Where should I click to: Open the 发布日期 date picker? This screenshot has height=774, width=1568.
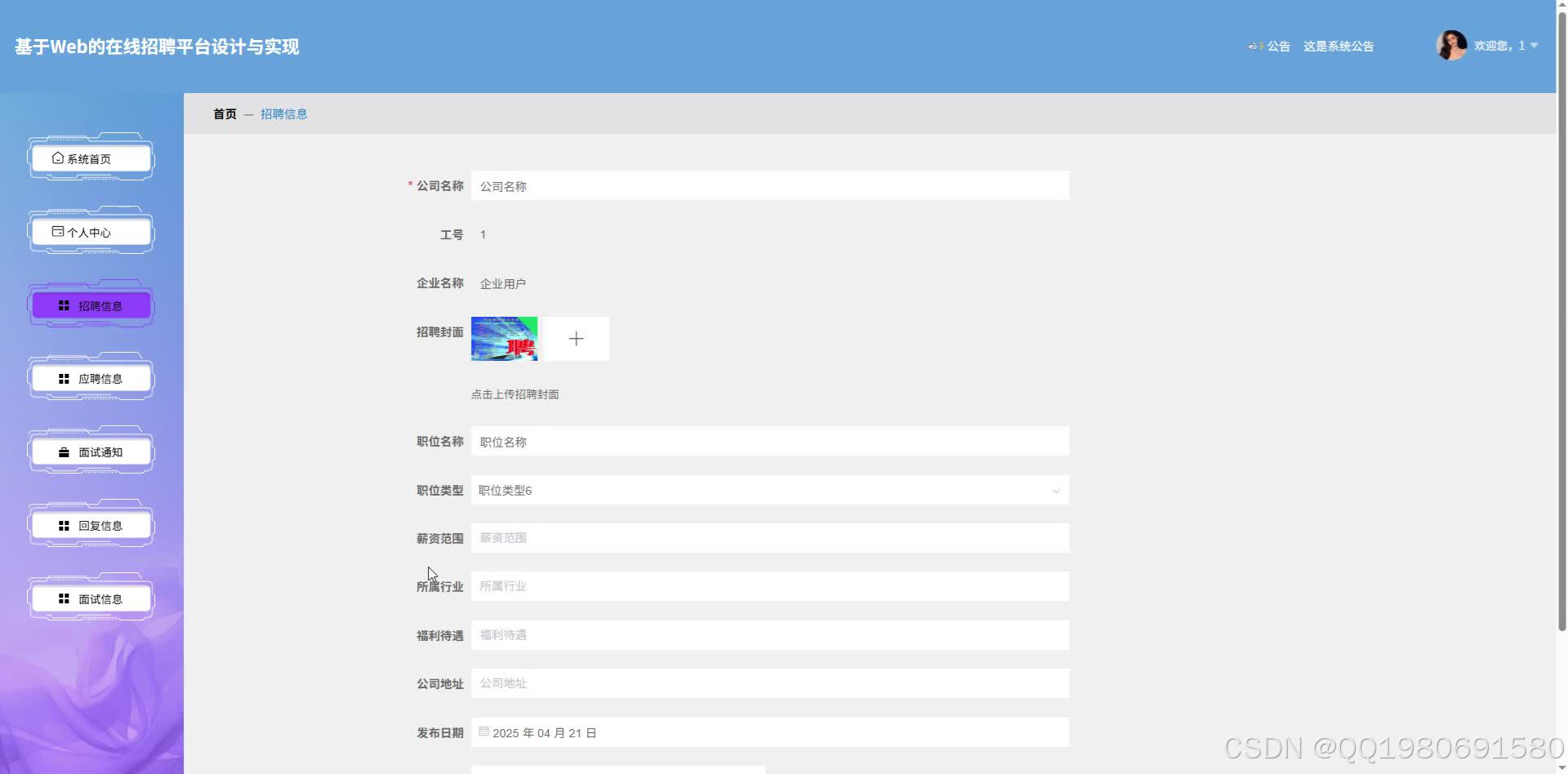(768, 732)
